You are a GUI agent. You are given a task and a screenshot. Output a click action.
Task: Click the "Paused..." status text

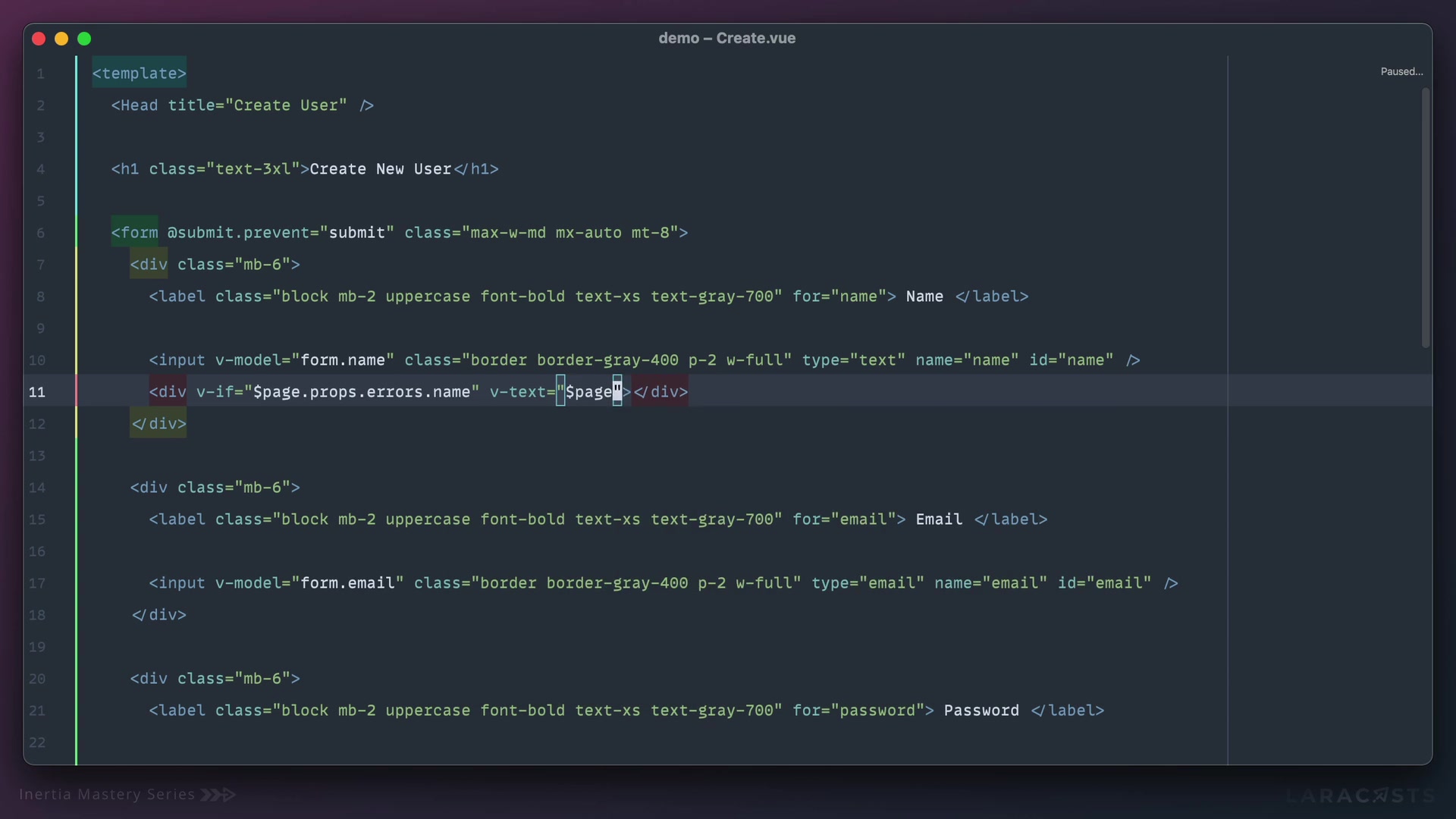pyautogui.click(x=1401, y=71)
